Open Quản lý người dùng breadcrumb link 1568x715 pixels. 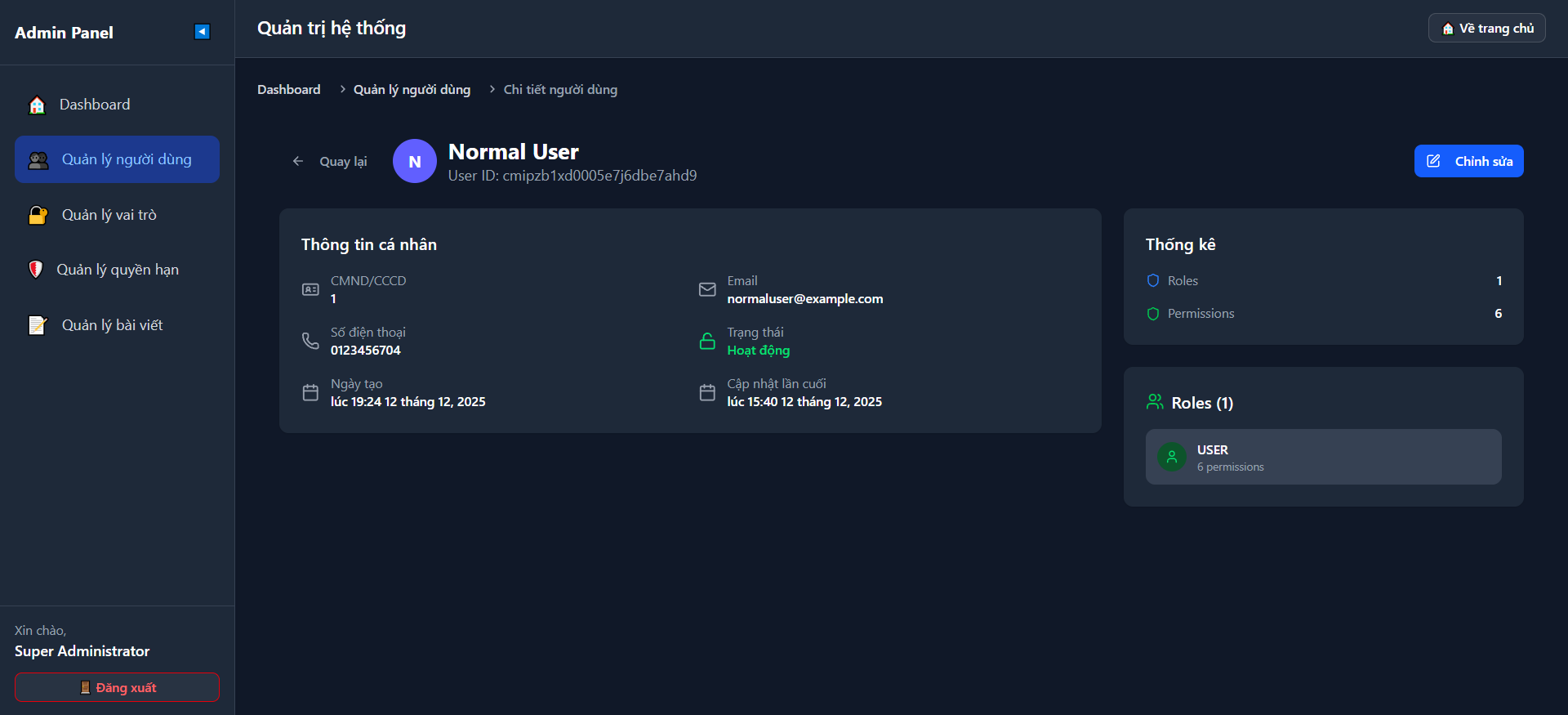(x=412, y=90)
